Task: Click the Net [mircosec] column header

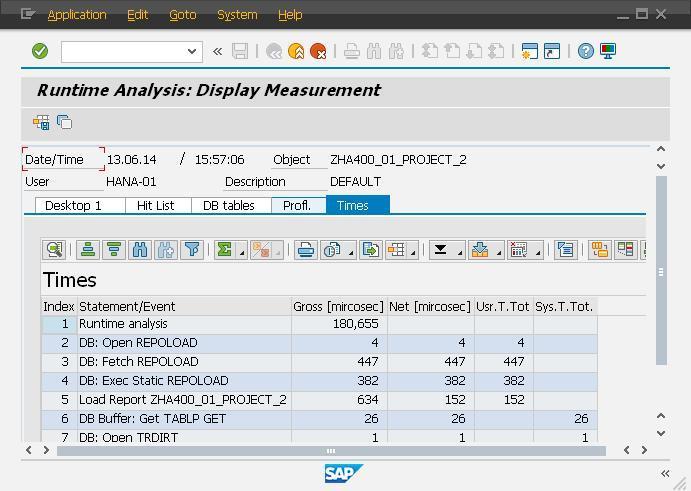Action: pos(430,306)
